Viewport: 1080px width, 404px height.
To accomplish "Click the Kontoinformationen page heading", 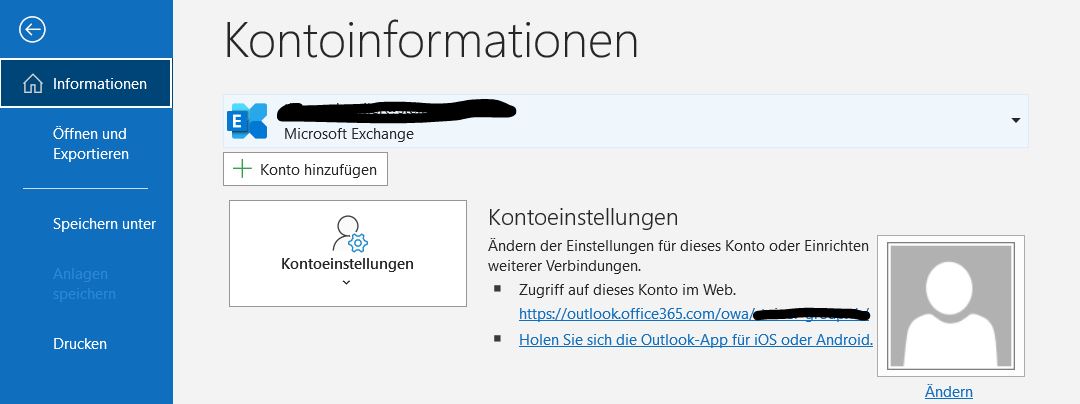I will (431, 40).
